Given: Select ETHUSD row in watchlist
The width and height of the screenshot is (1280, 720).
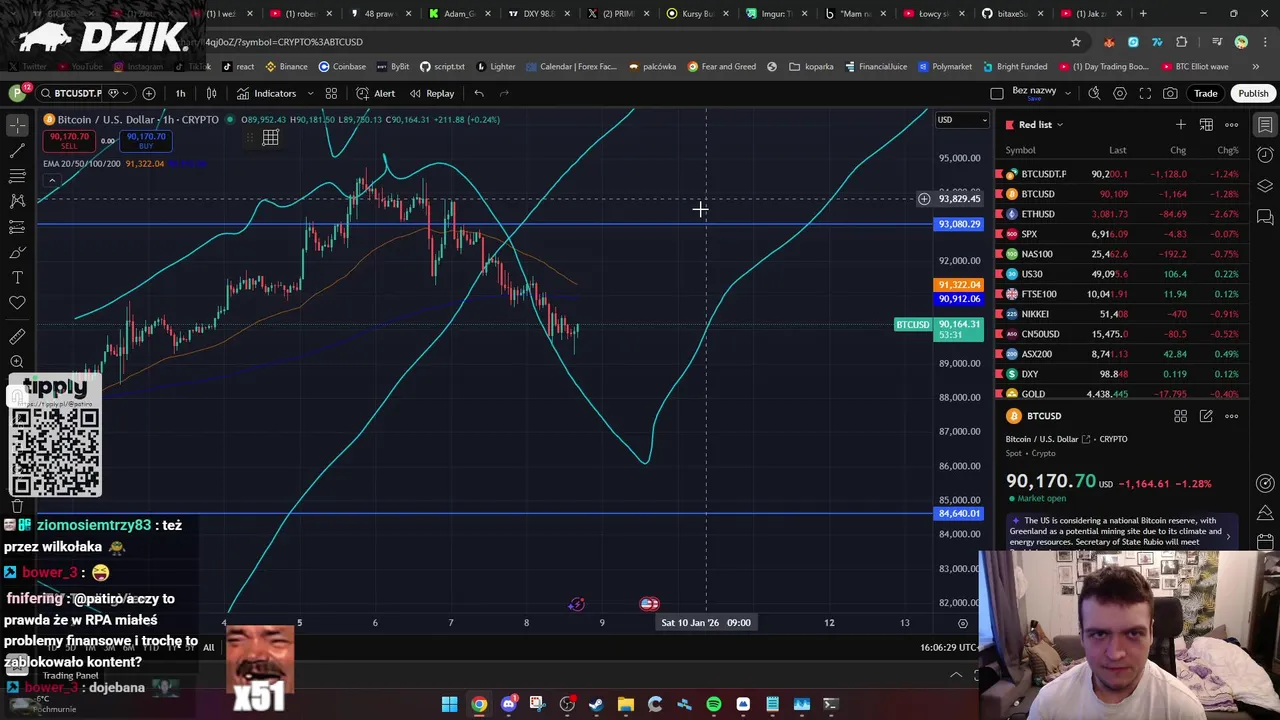Looking at the screenshot, I should tap(1120, 214).
